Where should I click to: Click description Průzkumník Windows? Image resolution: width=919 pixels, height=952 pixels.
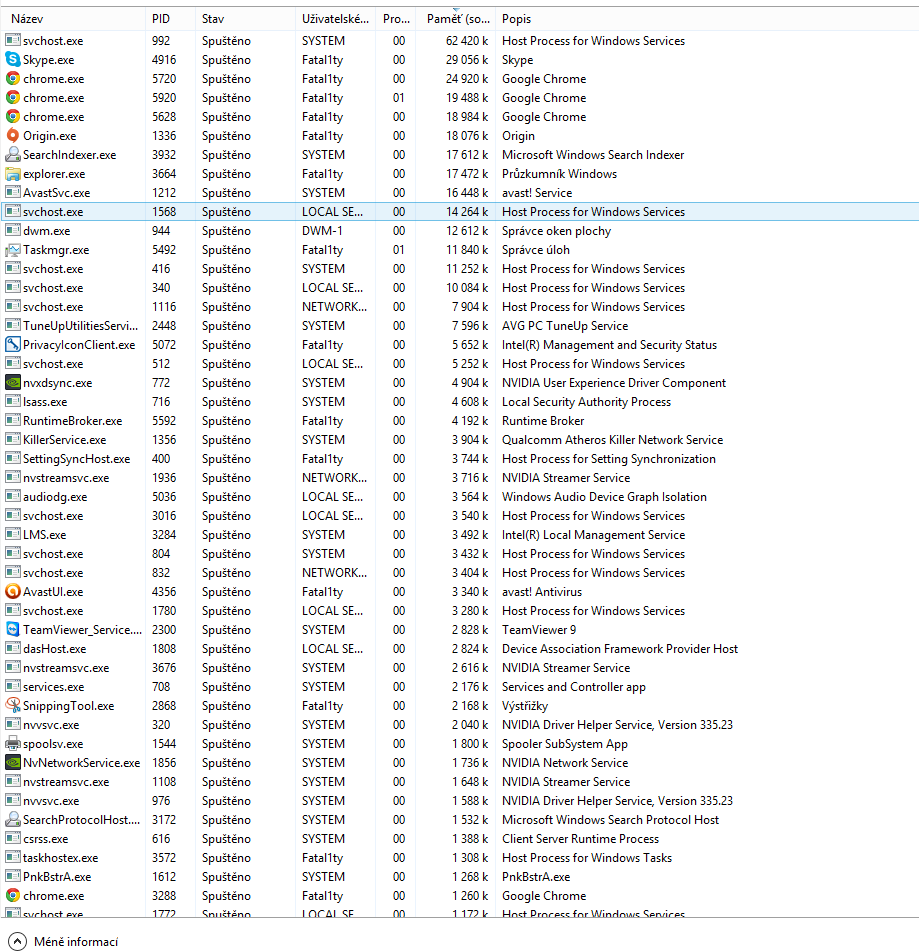pyautogui.click(x=559, y=174)
